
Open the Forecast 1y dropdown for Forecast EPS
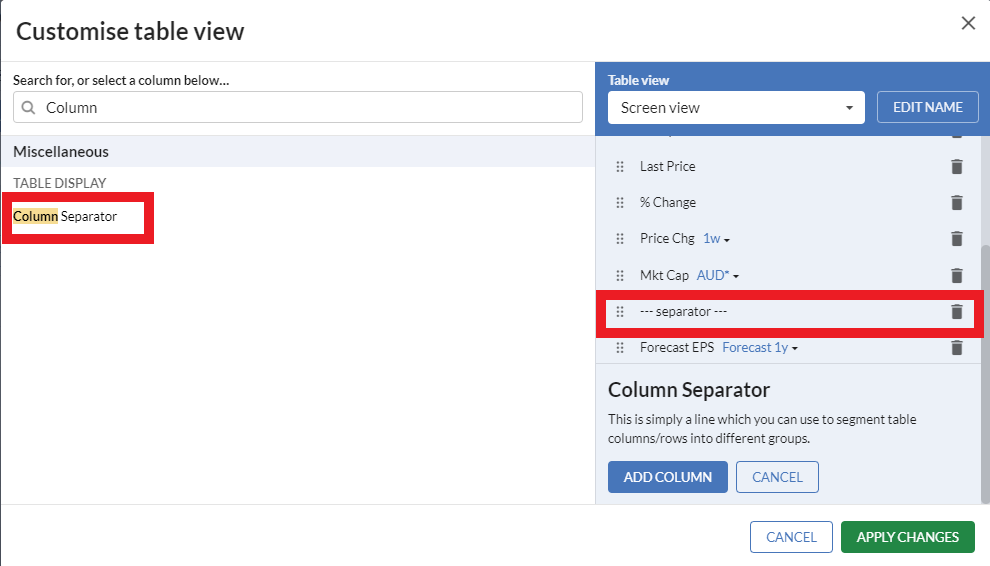coord(760,347)
